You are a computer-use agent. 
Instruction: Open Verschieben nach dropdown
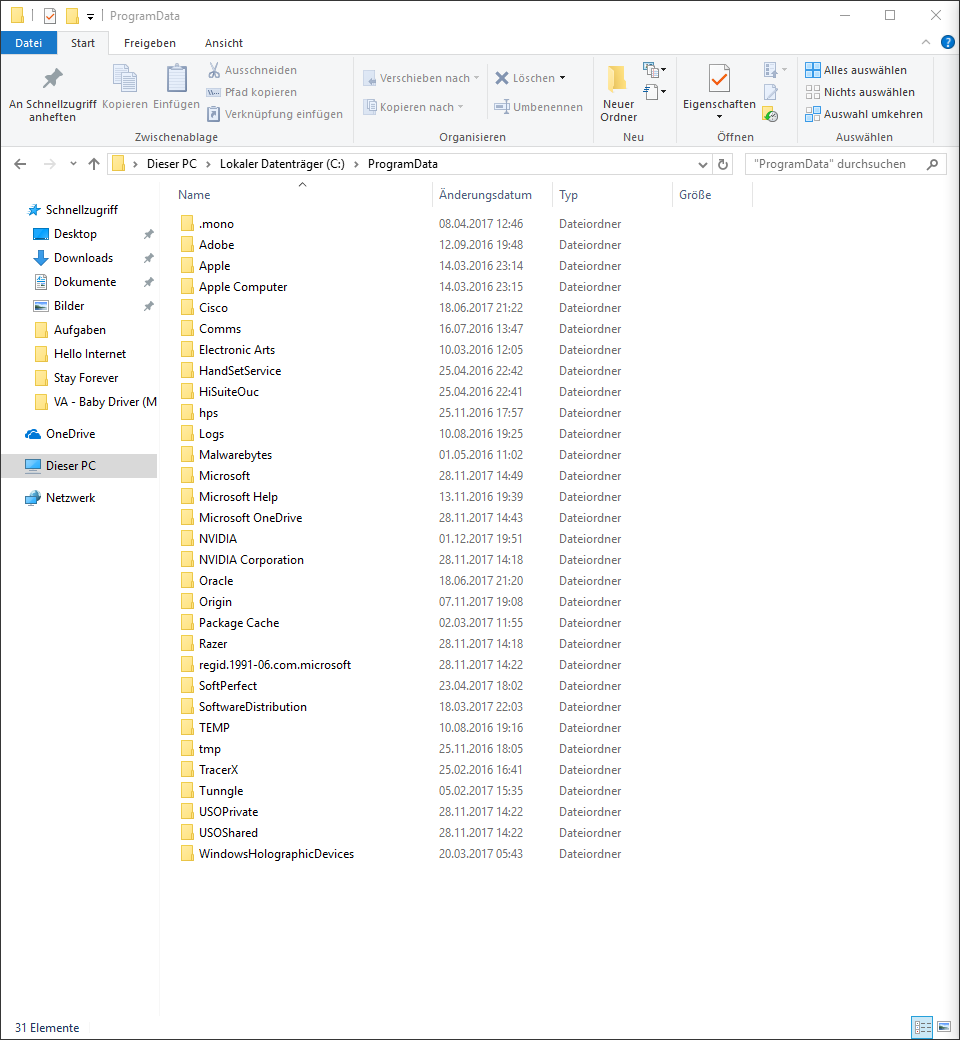point(421,78)
